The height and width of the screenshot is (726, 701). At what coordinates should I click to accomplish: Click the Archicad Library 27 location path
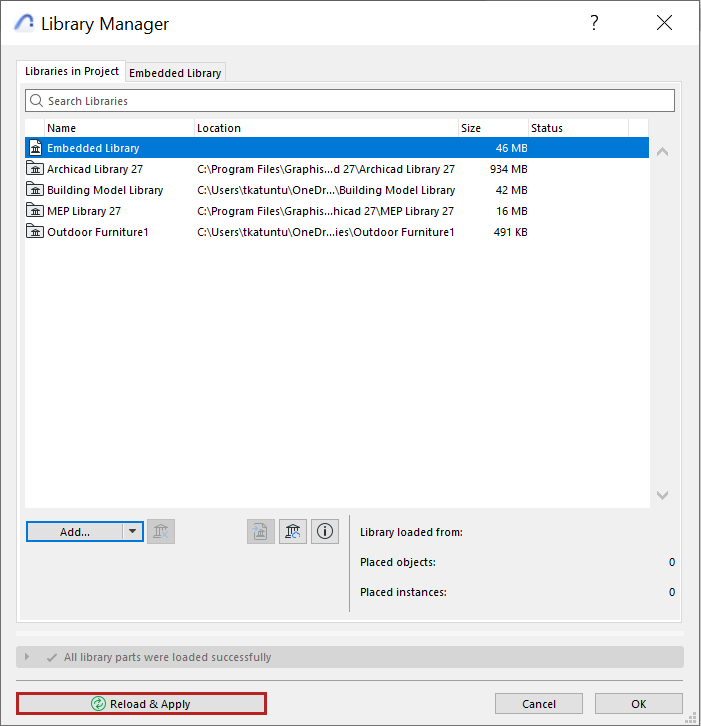(326, 169)
